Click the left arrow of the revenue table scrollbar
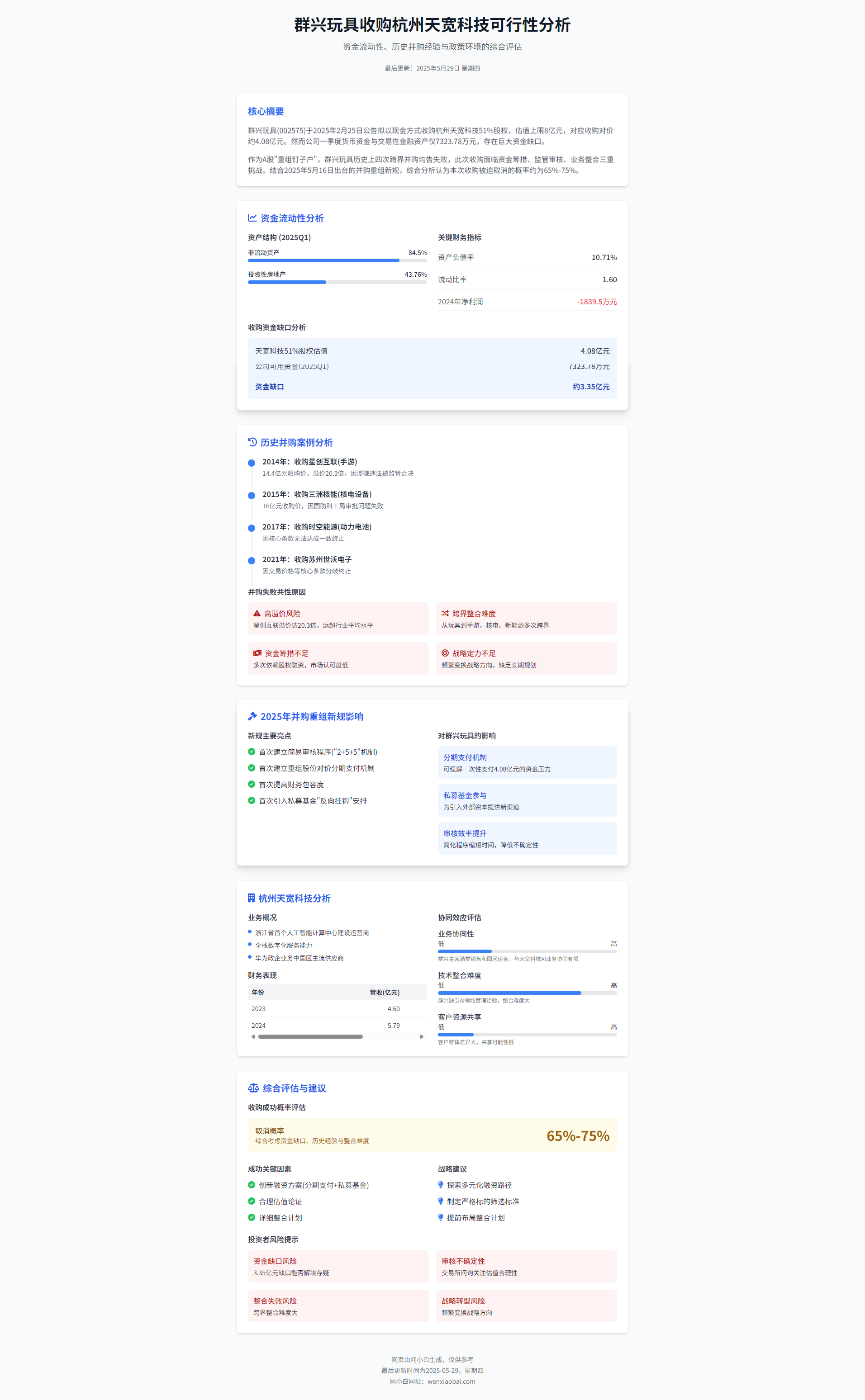Viewport: 865px width, 1400px height. 253,1036
